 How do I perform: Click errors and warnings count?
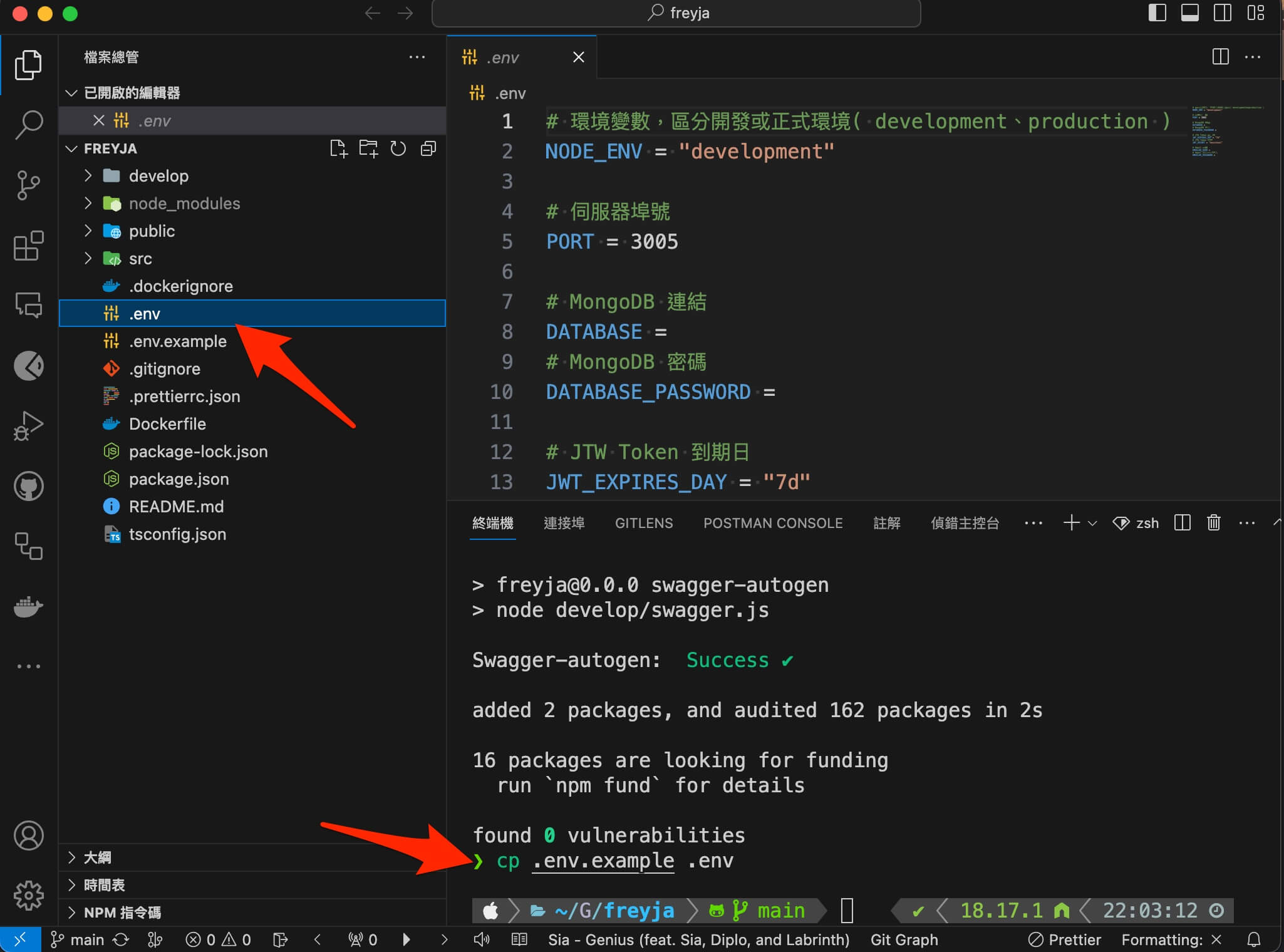219,939
